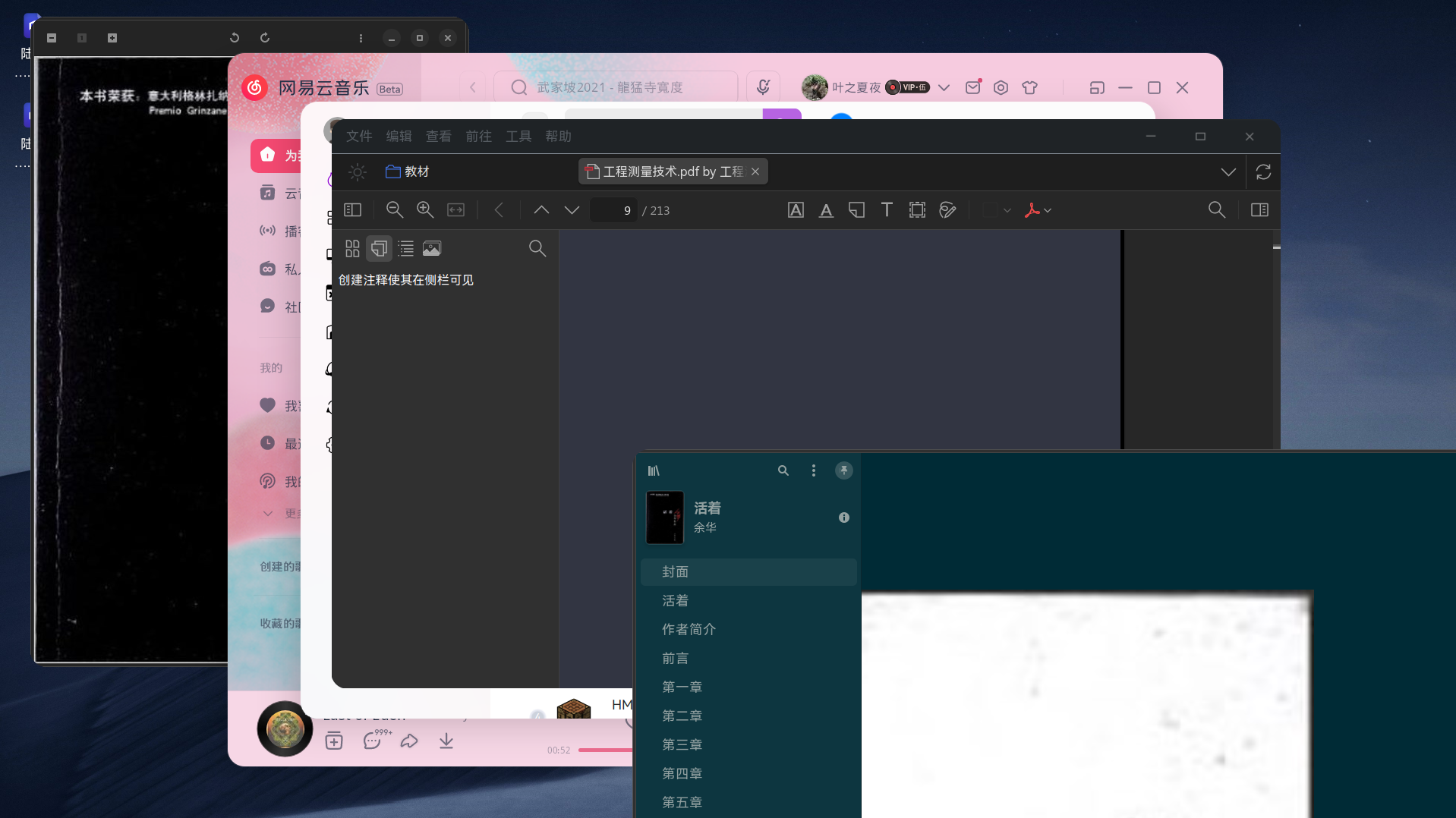Pin the ebook reader sidebar
The width and height of the screenshot is (1456, 818).
tap(844, 471)
